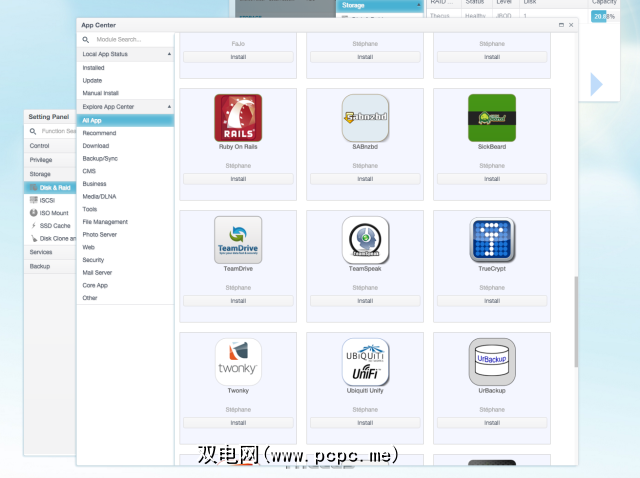Collapse the Explore App Center section
640x478 pixels.
coord(169,107)
